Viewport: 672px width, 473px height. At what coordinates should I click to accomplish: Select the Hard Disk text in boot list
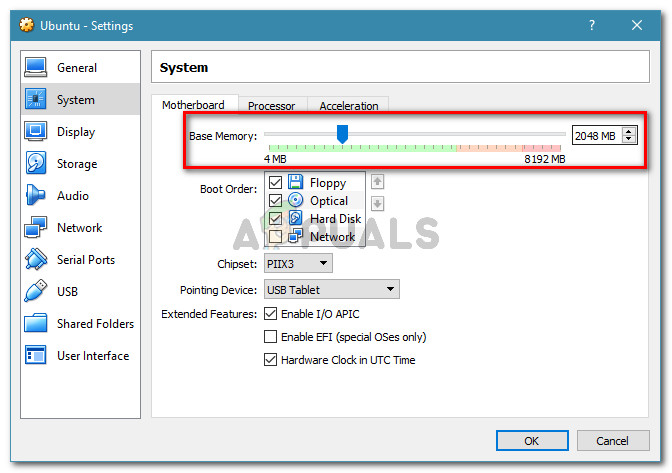[336, 219]
